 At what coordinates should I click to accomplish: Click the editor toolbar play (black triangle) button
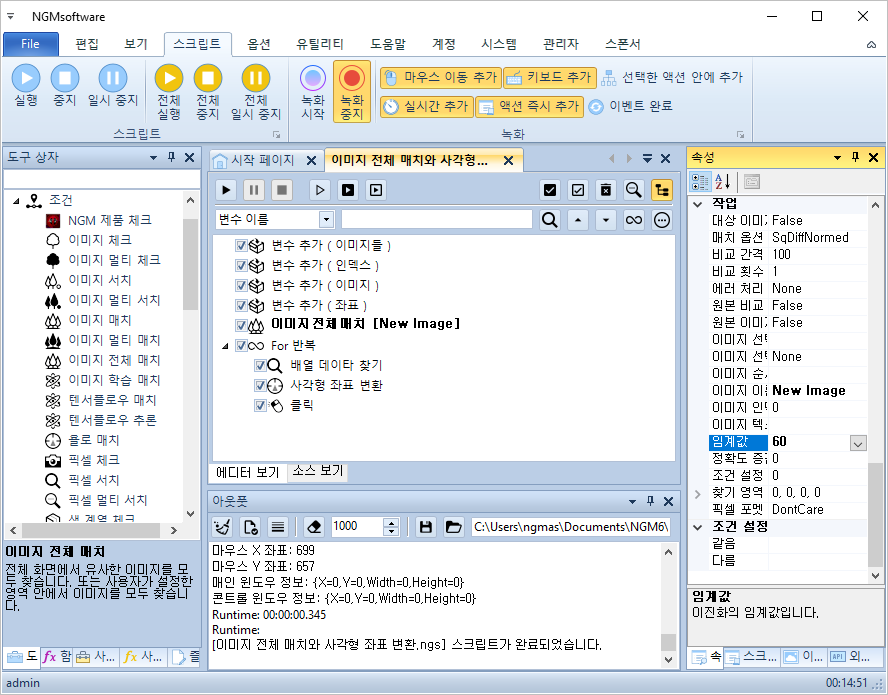pos(226,190)
